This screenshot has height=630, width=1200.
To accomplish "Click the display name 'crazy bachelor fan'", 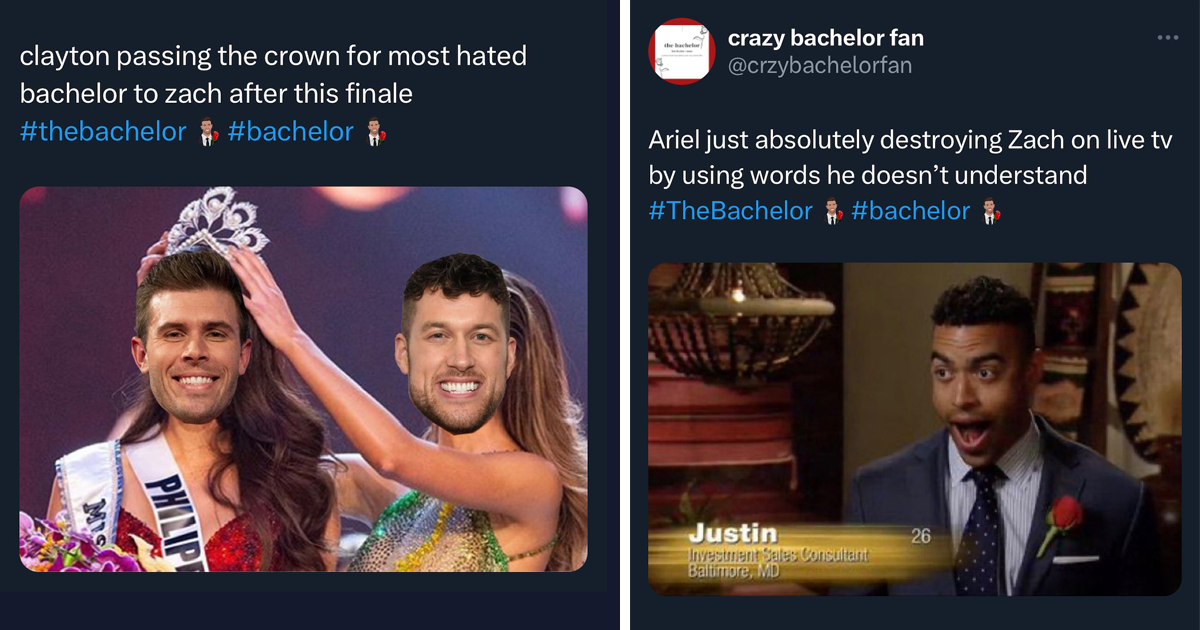I will pyautogui.click(x=826, y=38).
